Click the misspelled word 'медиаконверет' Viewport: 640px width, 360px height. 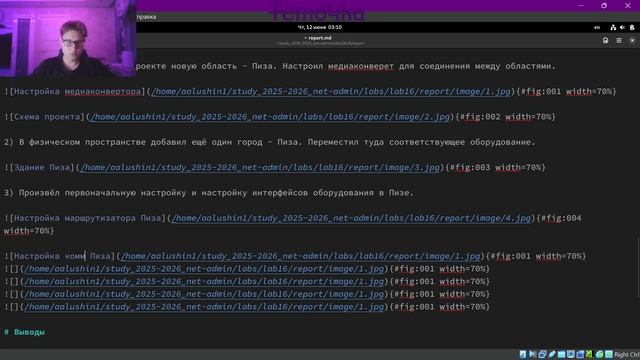pyautogui.click(x=361, y=66)
